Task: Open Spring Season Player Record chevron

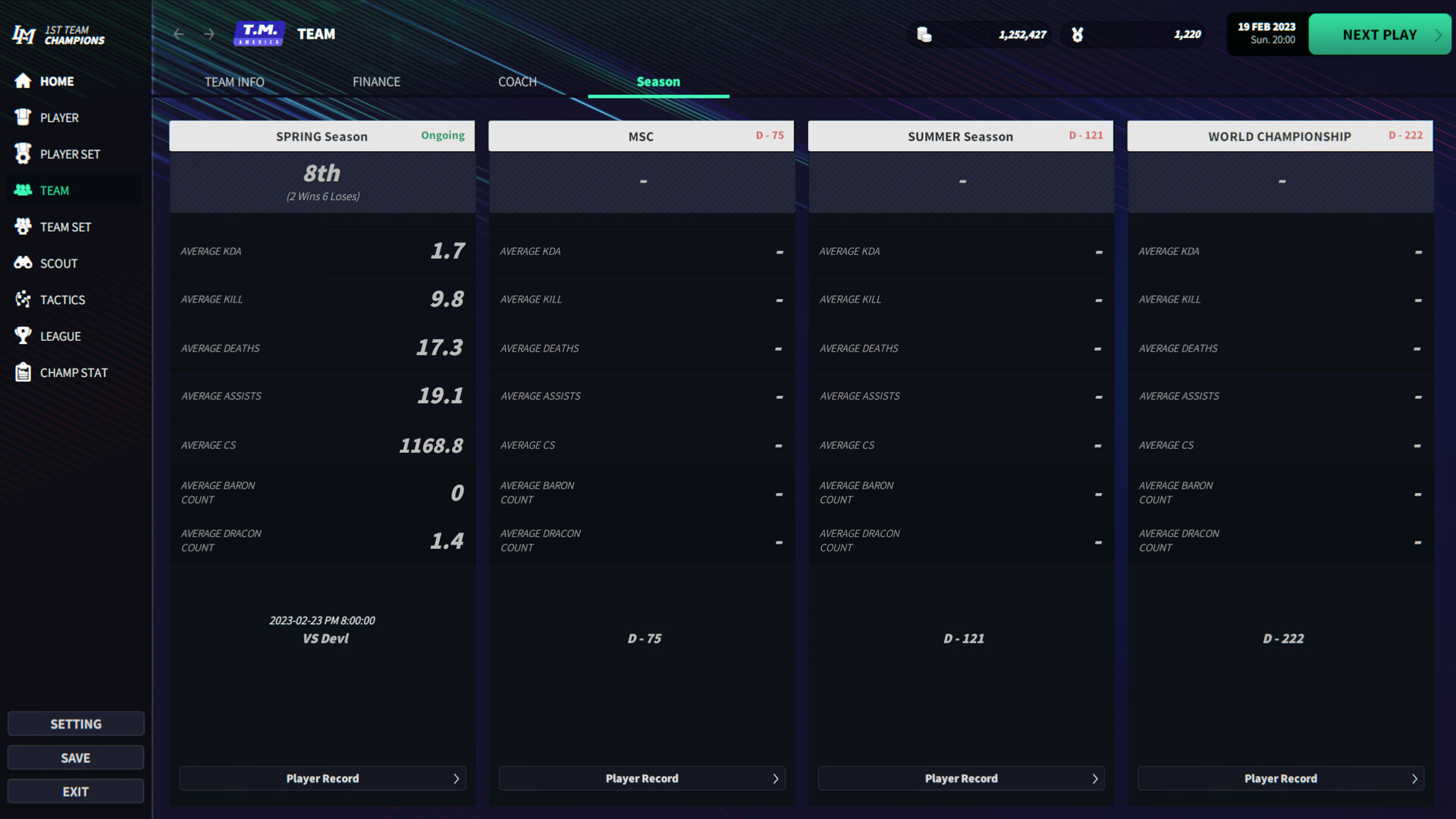Action: (x=456, y=779)
